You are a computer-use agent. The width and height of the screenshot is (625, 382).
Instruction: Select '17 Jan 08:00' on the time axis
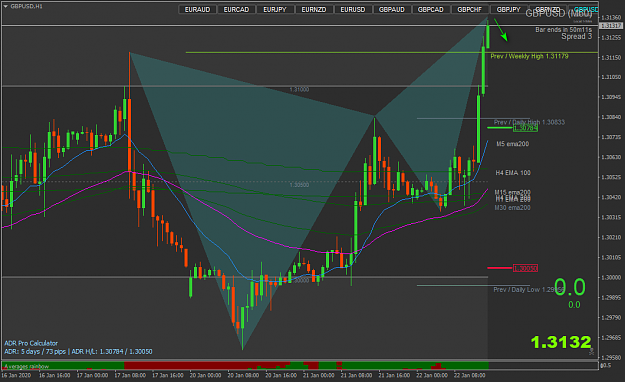tap(130, 375)
